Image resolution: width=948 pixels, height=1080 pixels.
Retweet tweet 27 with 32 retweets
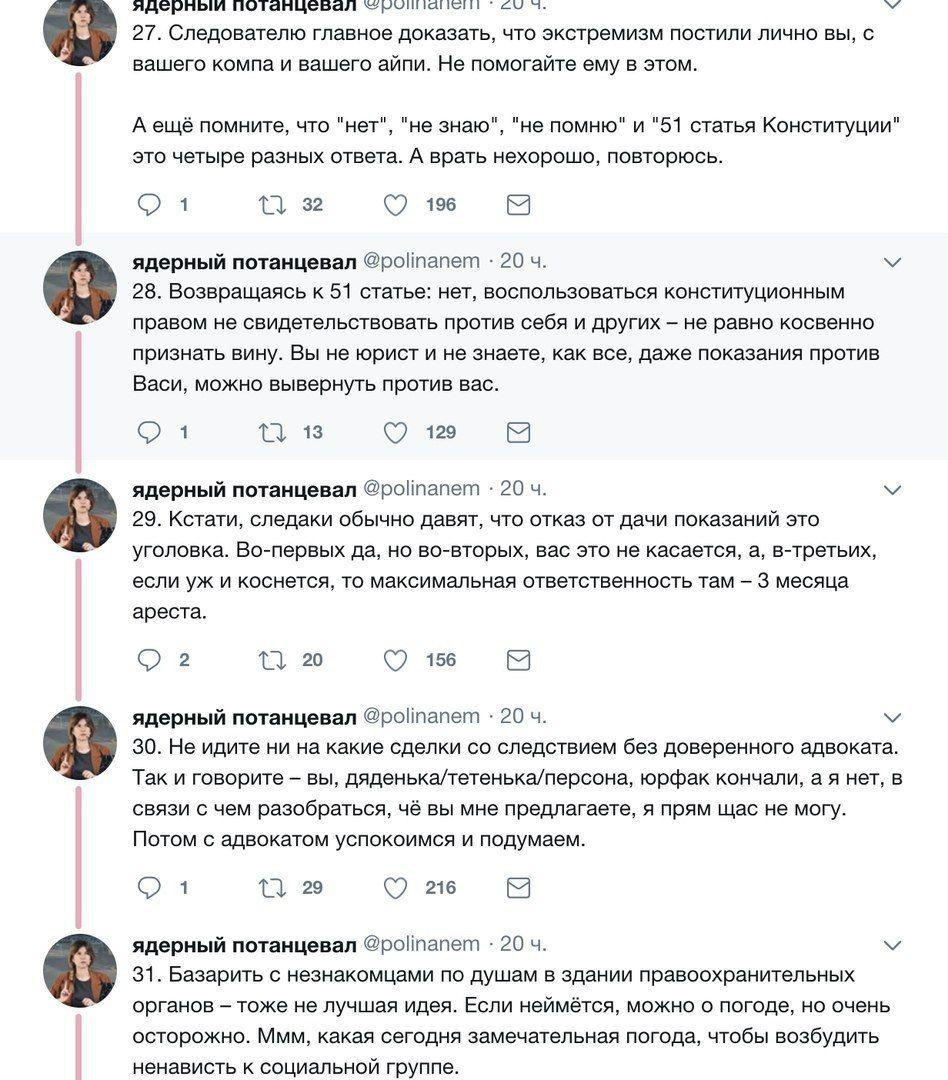[x=272, y=205]
